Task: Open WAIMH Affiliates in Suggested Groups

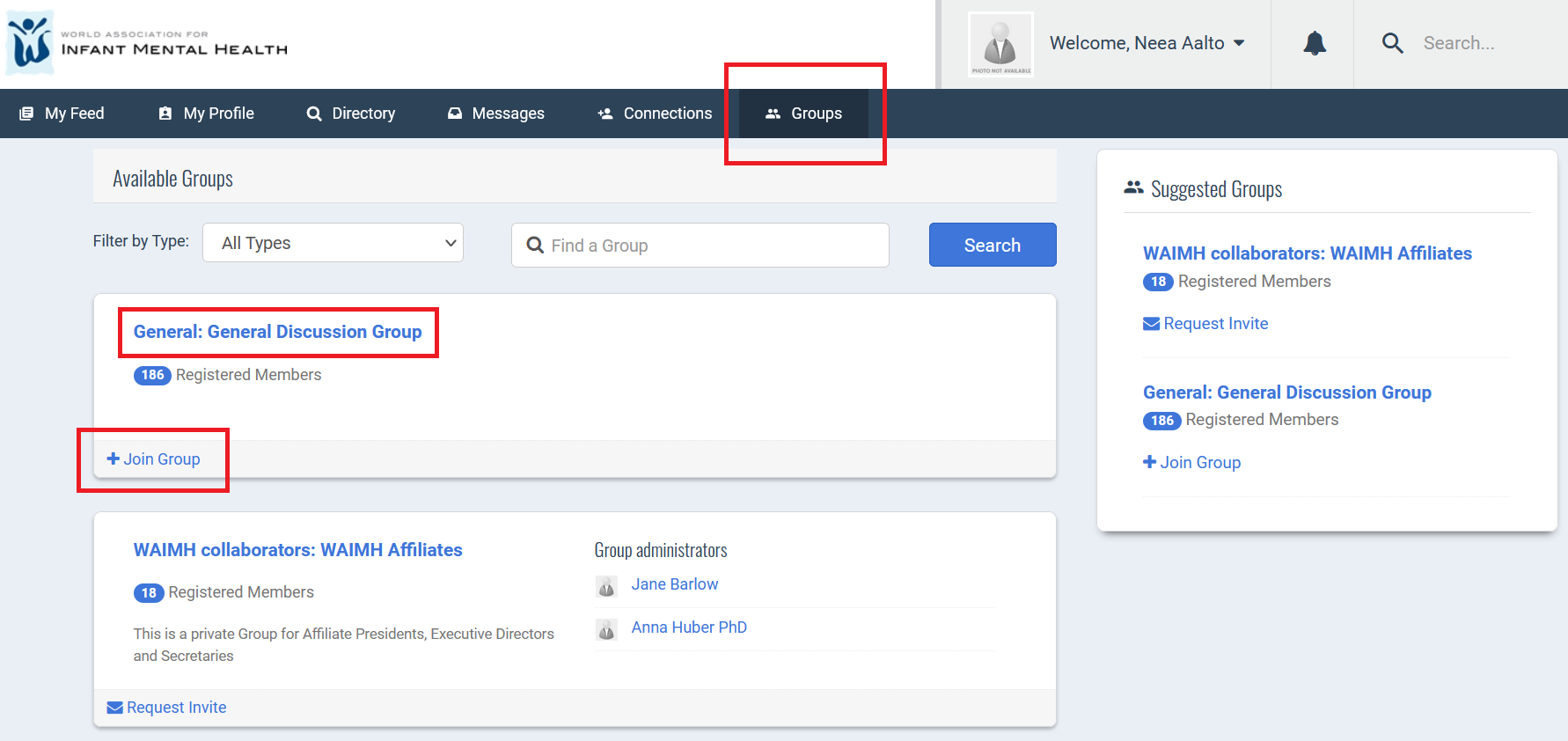Action: point(1308,253)
